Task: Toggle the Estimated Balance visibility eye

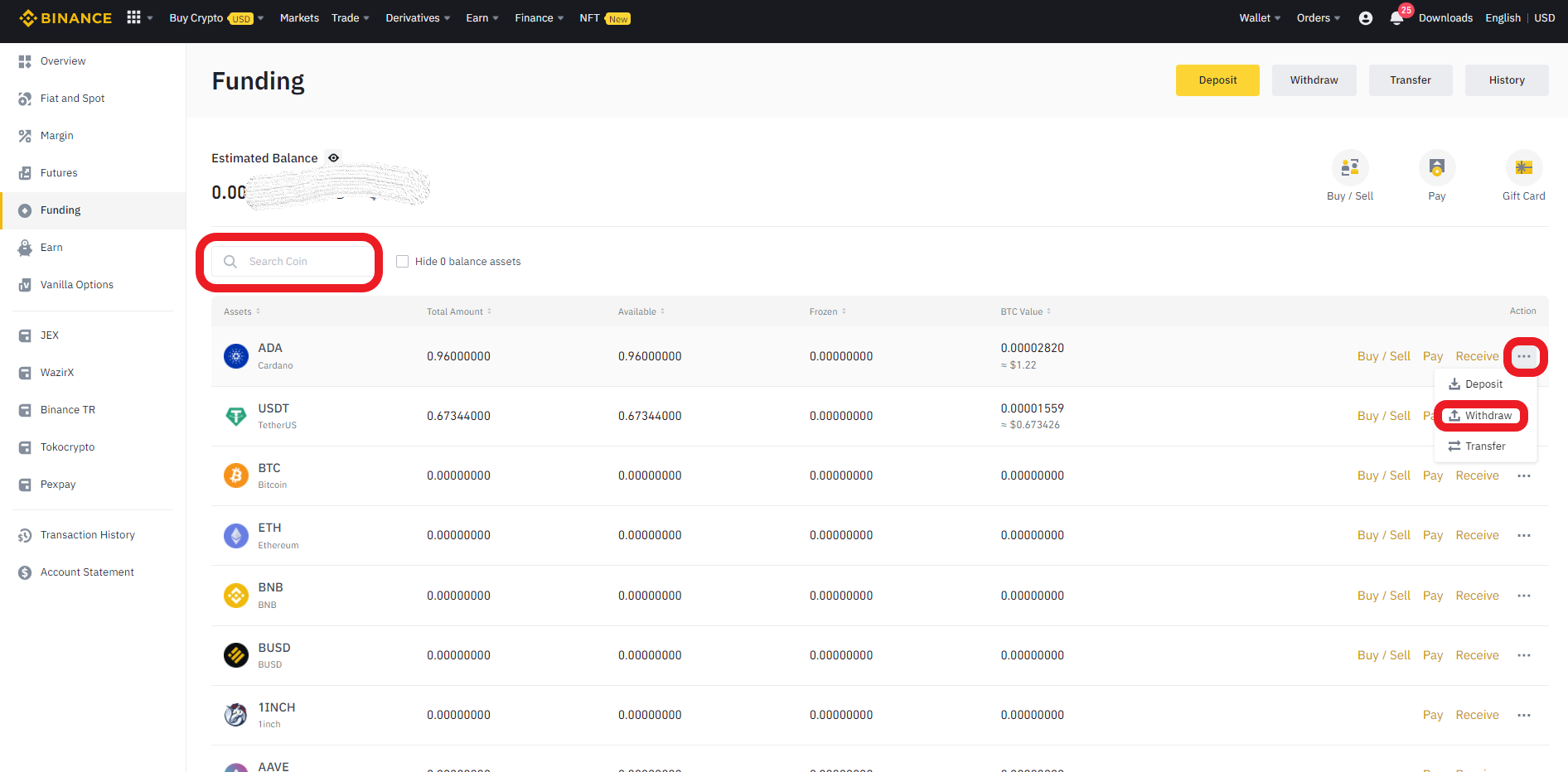Action: coord(333,157)
